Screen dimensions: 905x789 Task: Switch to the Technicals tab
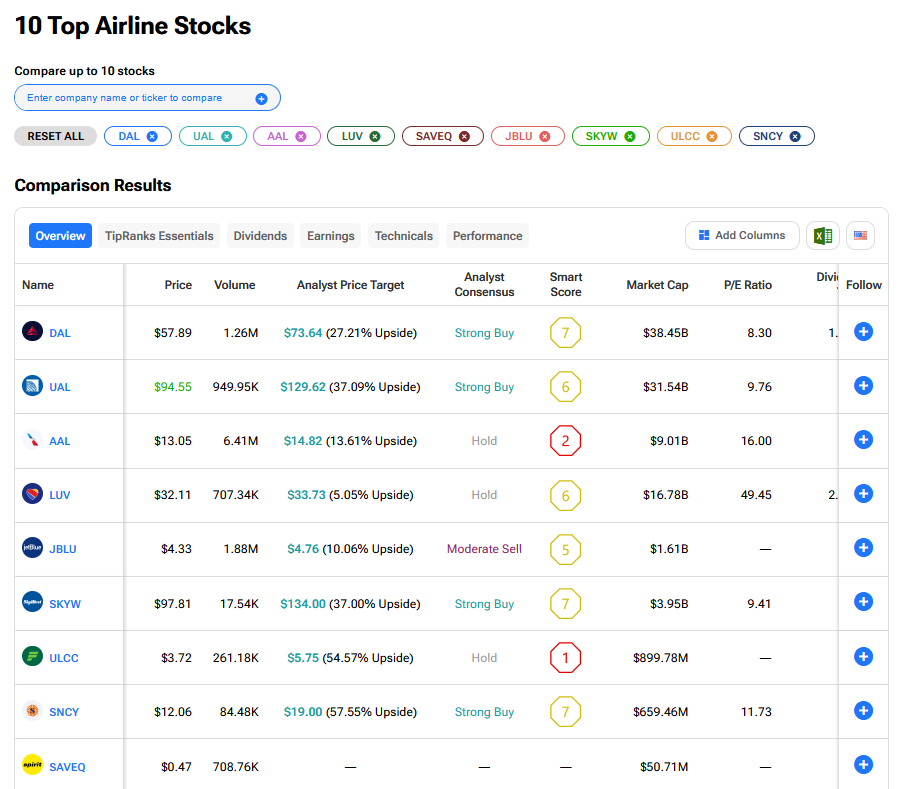(403, 236)
